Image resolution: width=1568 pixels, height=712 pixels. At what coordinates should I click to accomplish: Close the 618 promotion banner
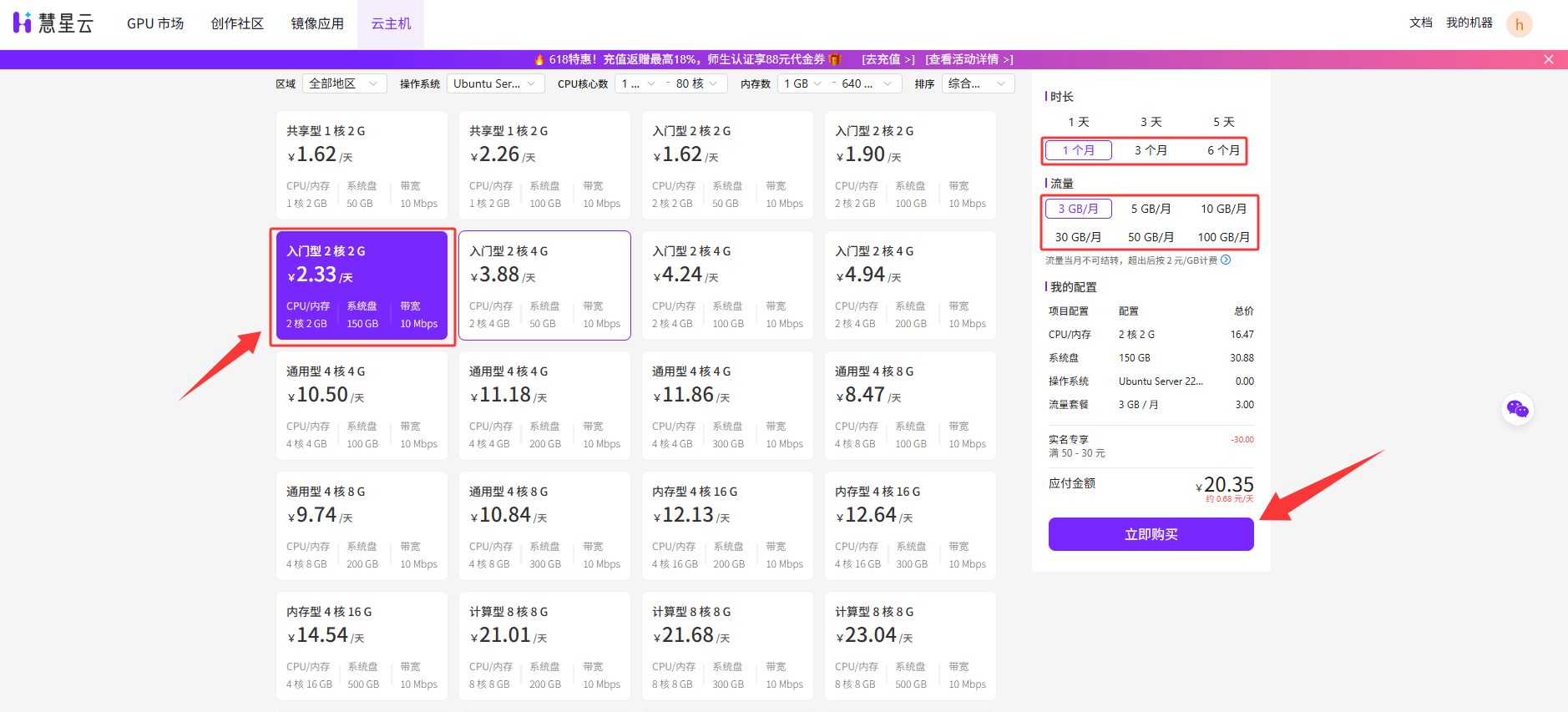(1548, 59)
